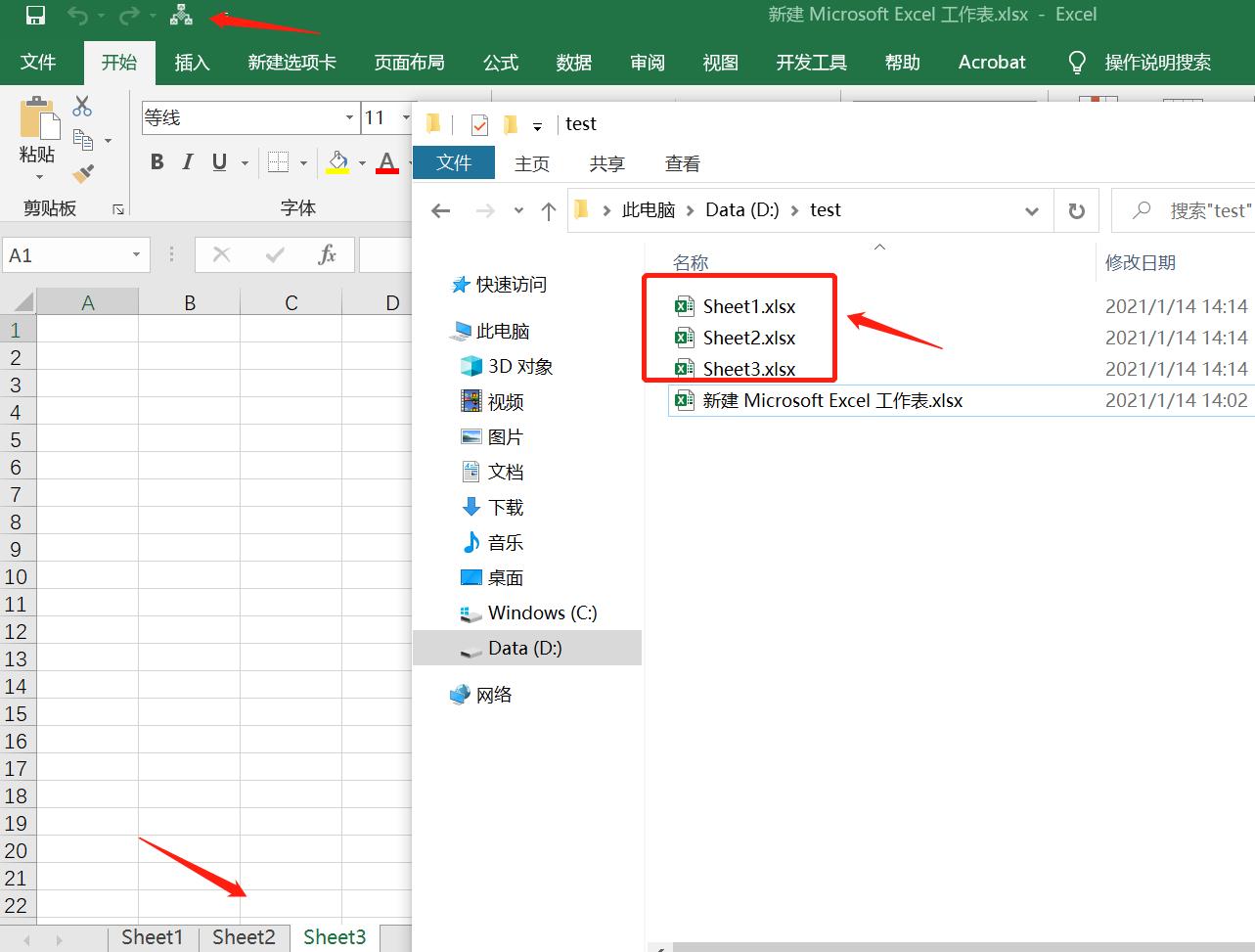Open the Paste options arrow under 粘贴

(39, 177)
